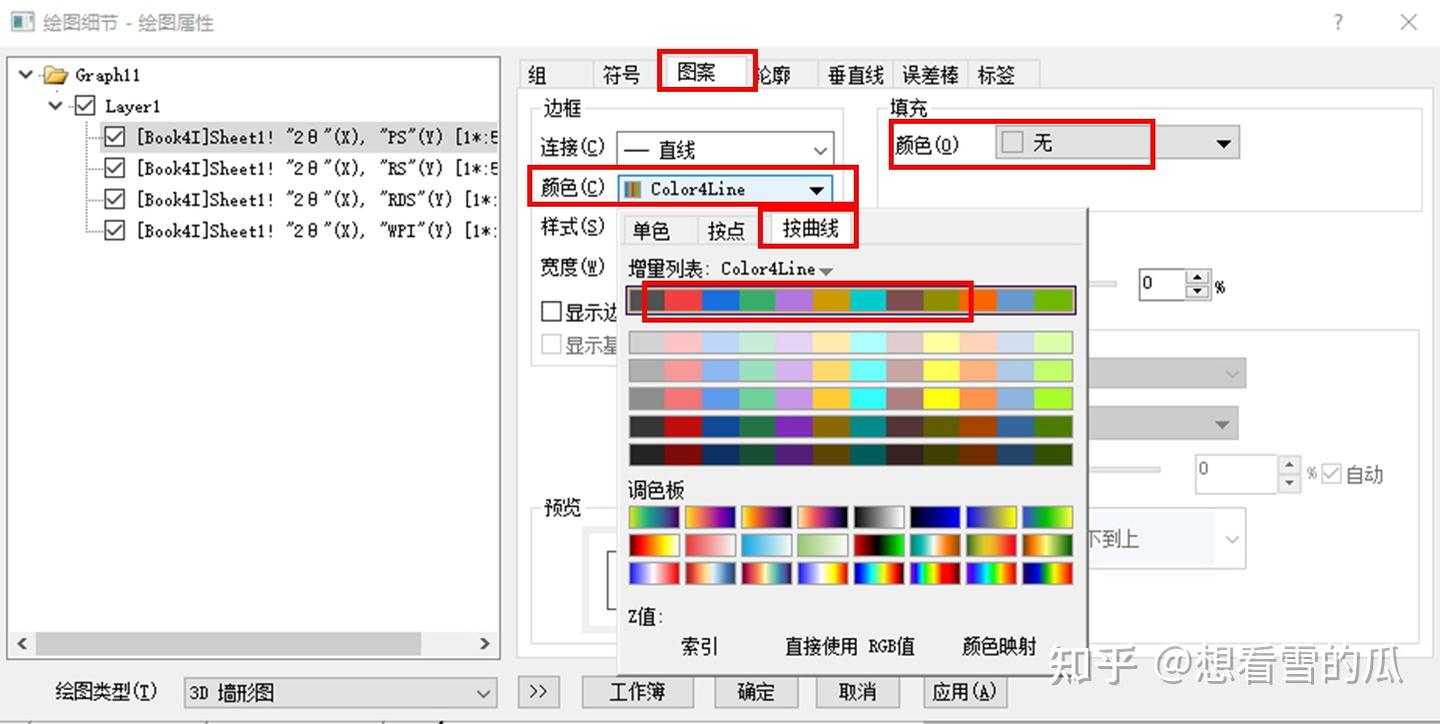The width and height of the screenshot is (1440, 724).
Task: Click the 确定 button
Action: (x=755, y=691)
